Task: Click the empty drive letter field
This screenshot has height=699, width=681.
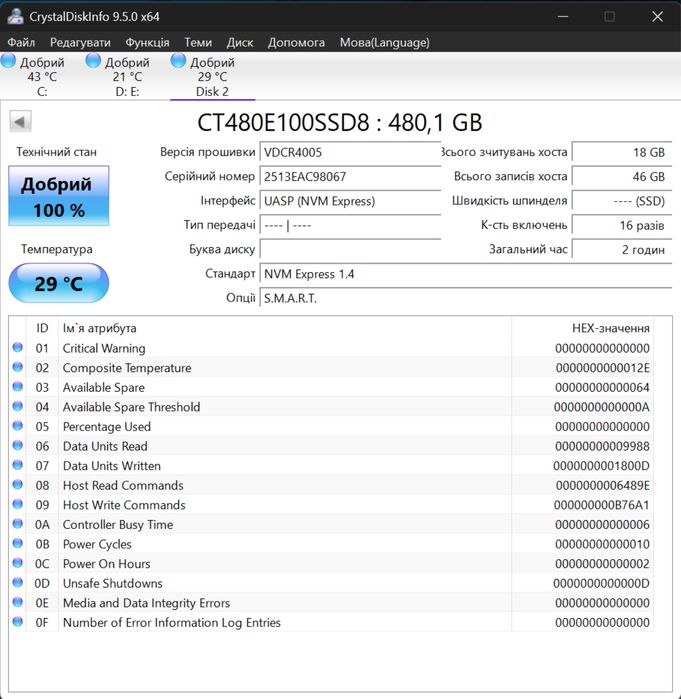Action: (x=350, y=249)
